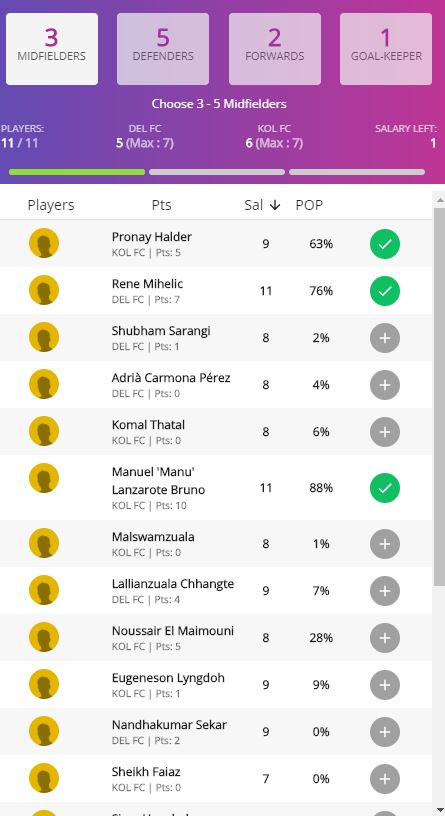This screenshot has height=816, width=445.
Task: Click the green progress bar segment
Action: tap(77, 172)
